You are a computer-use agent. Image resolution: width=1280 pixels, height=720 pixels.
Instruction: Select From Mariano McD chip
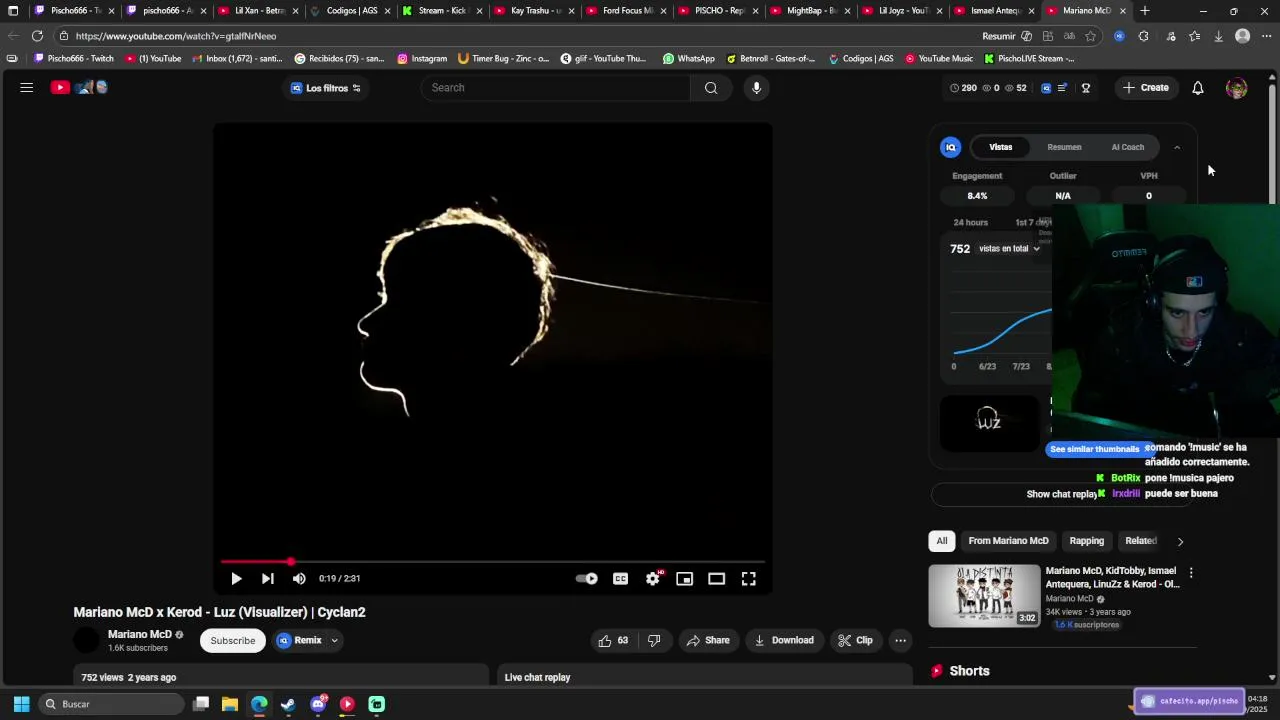pyautogui.click(x=1008, y=541)
